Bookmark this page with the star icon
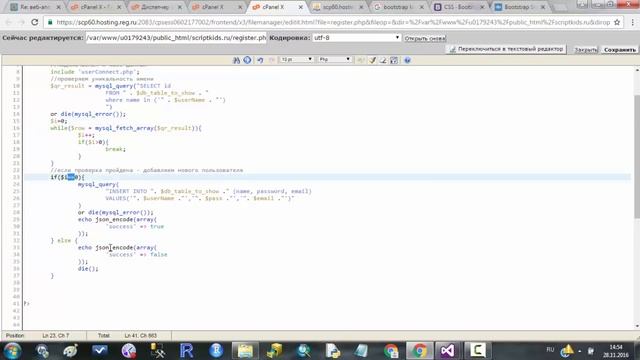The width and height of the screenshot is (640, 360). tap(617, 22)
